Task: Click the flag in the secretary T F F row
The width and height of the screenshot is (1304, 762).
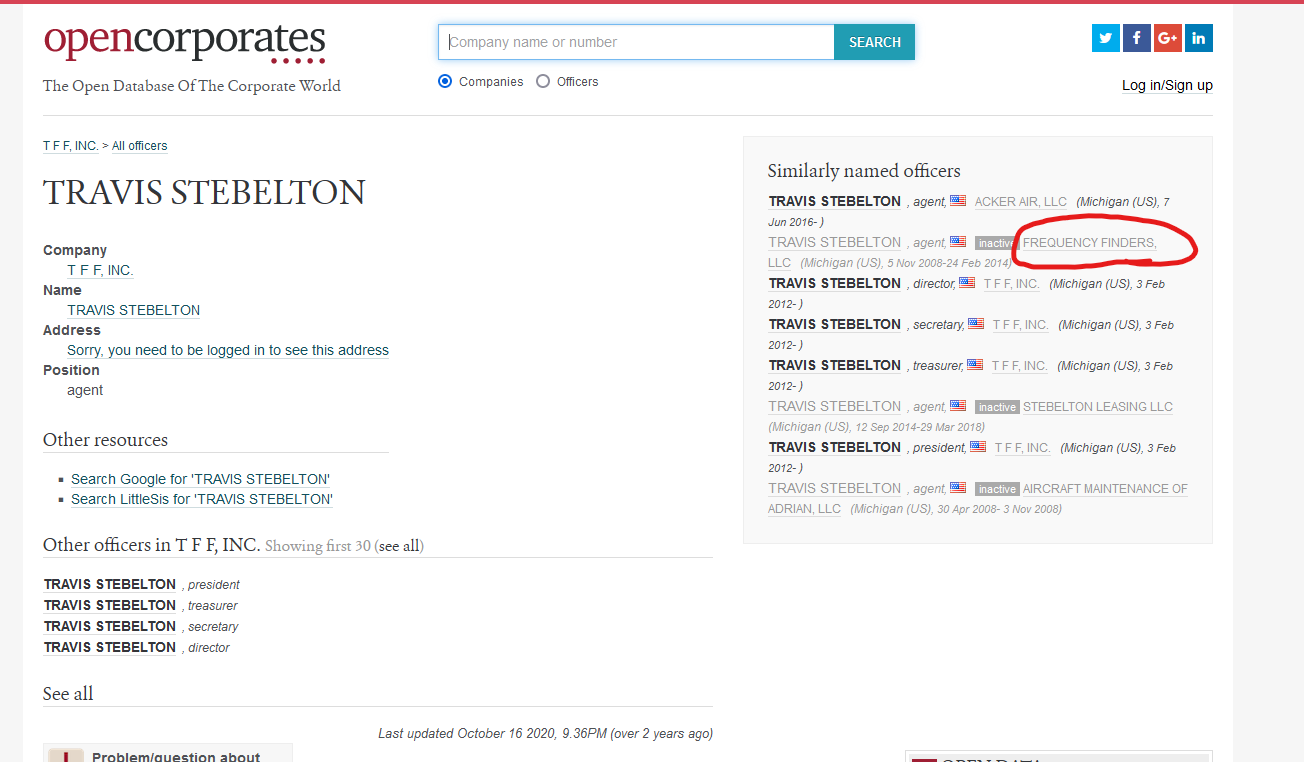Action: pos(976,324)
